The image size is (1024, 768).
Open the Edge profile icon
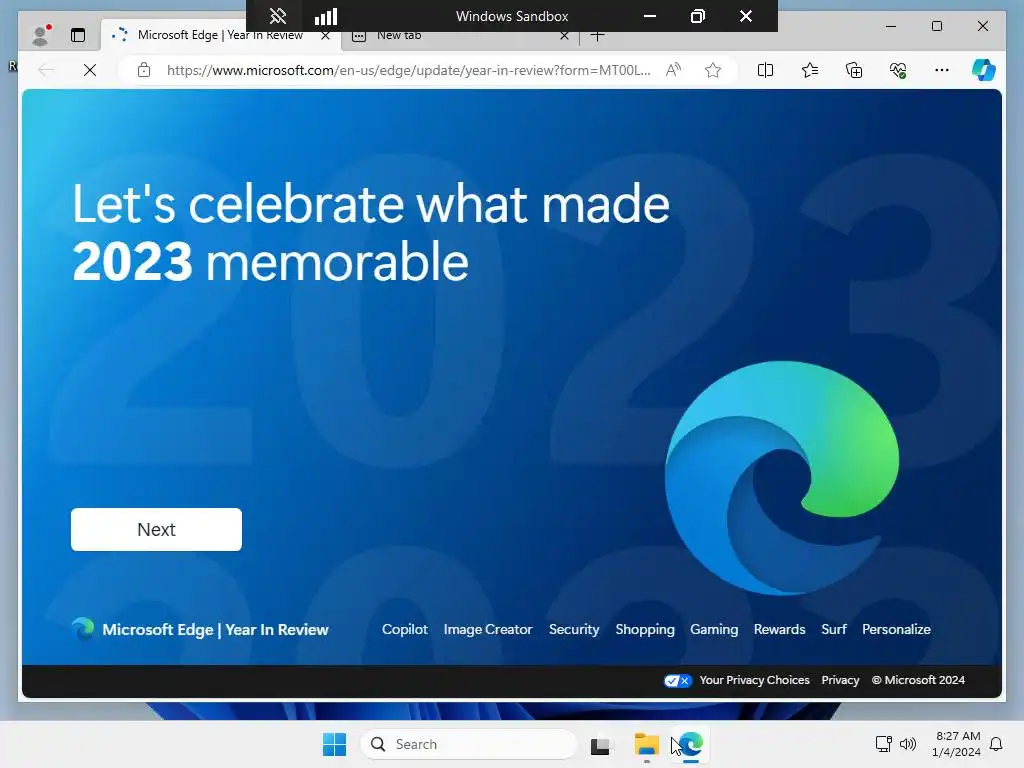point(41,35)
